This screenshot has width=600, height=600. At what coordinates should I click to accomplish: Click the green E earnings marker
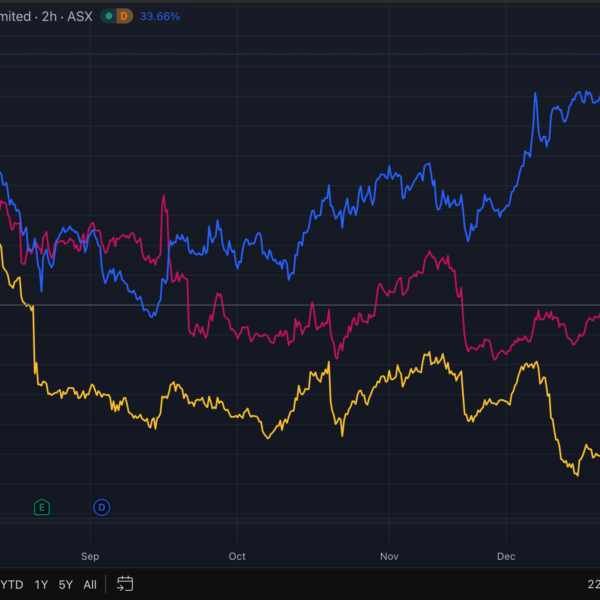pos(41,507)
